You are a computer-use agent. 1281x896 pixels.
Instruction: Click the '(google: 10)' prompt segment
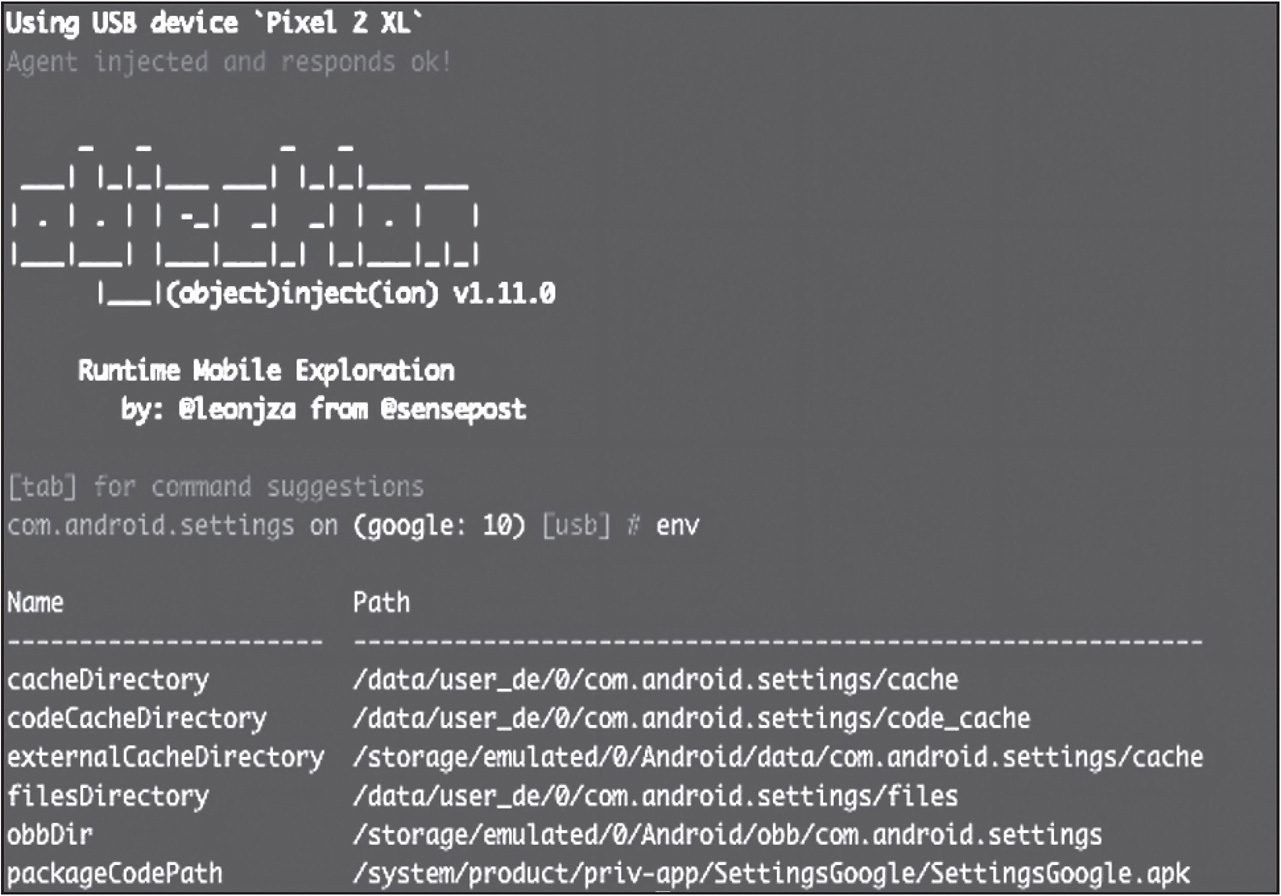pos(439,525)
